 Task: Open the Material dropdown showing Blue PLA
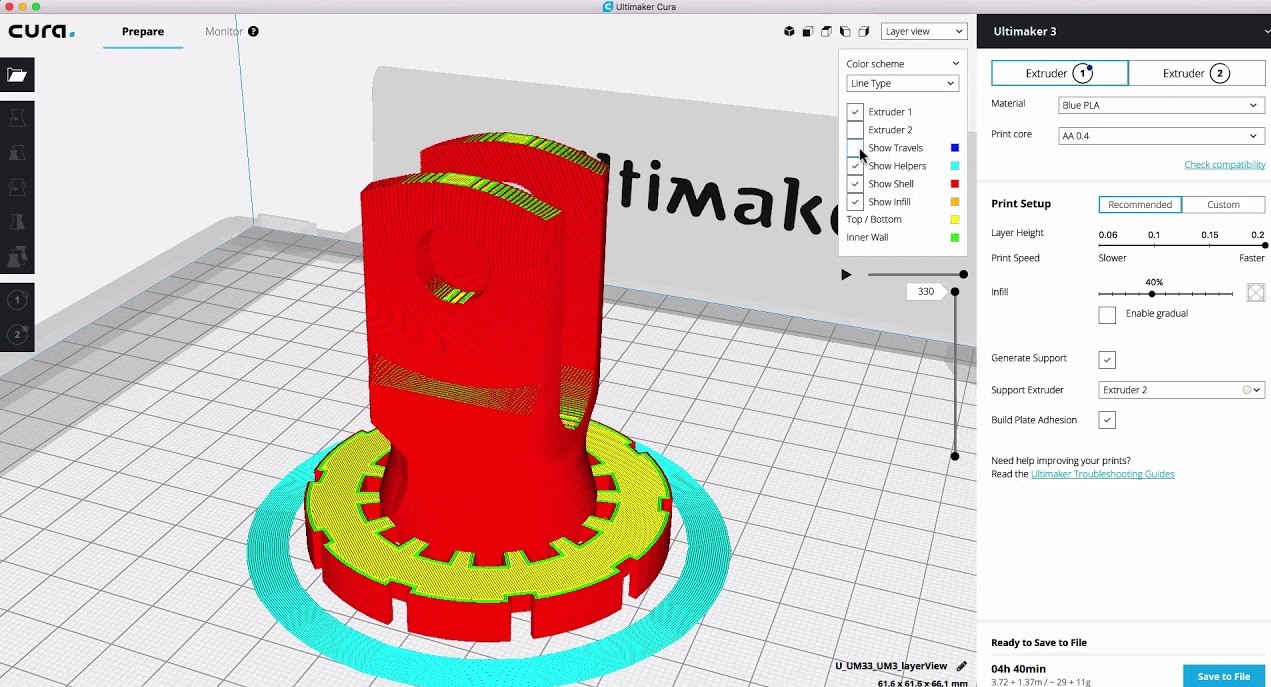[1160, 105]
